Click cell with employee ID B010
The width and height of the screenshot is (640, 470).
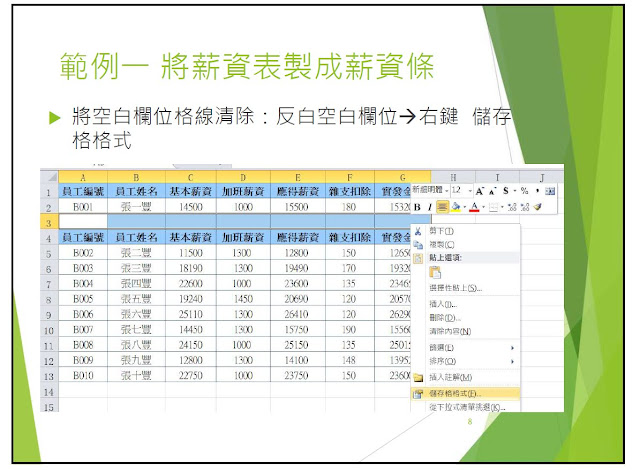coord(83,376)
